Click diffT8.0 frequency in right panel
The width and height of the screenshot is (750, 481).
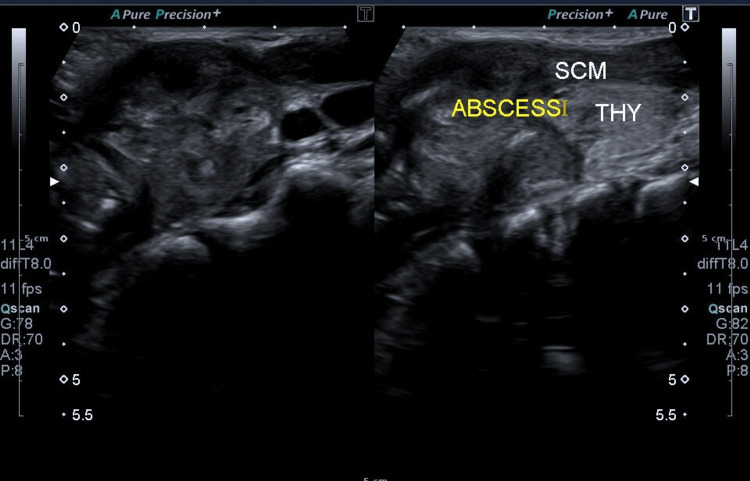723,263
